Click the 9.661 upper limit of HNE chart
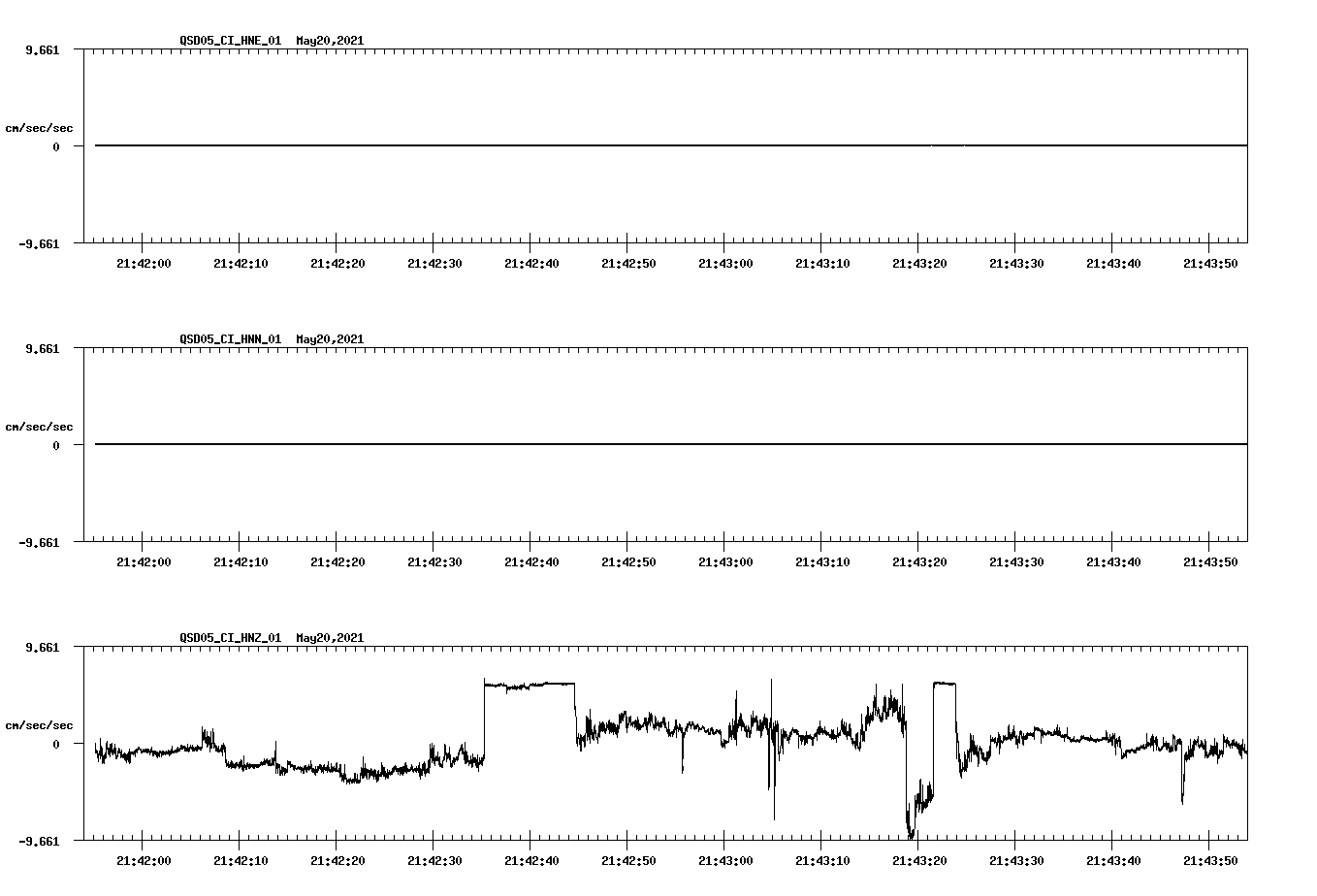 coord(43,49)
